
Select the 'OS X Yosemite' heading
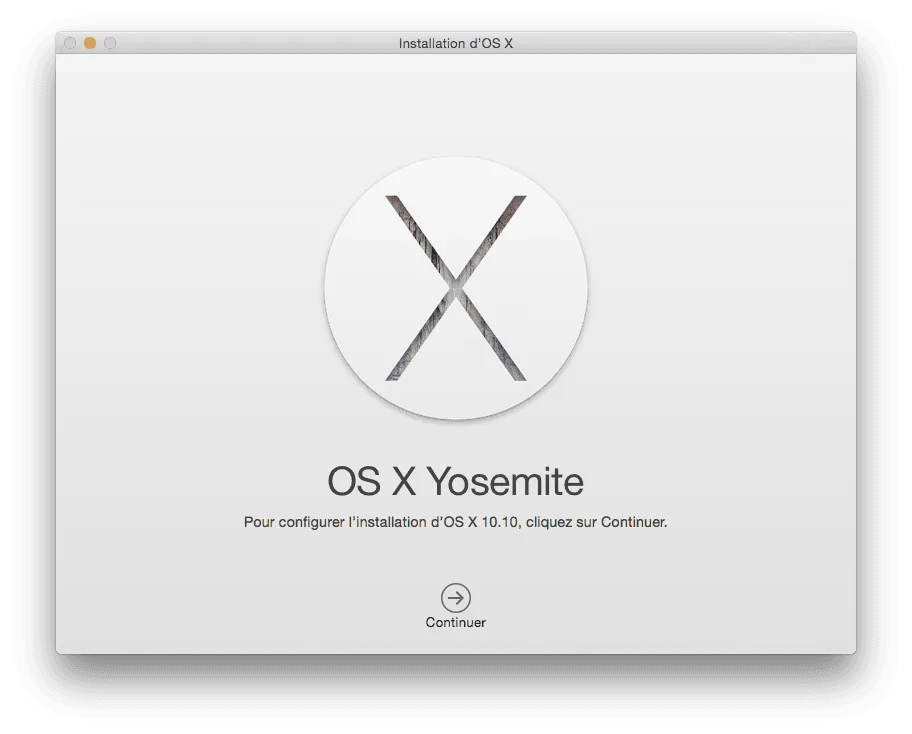pos(456,481)
